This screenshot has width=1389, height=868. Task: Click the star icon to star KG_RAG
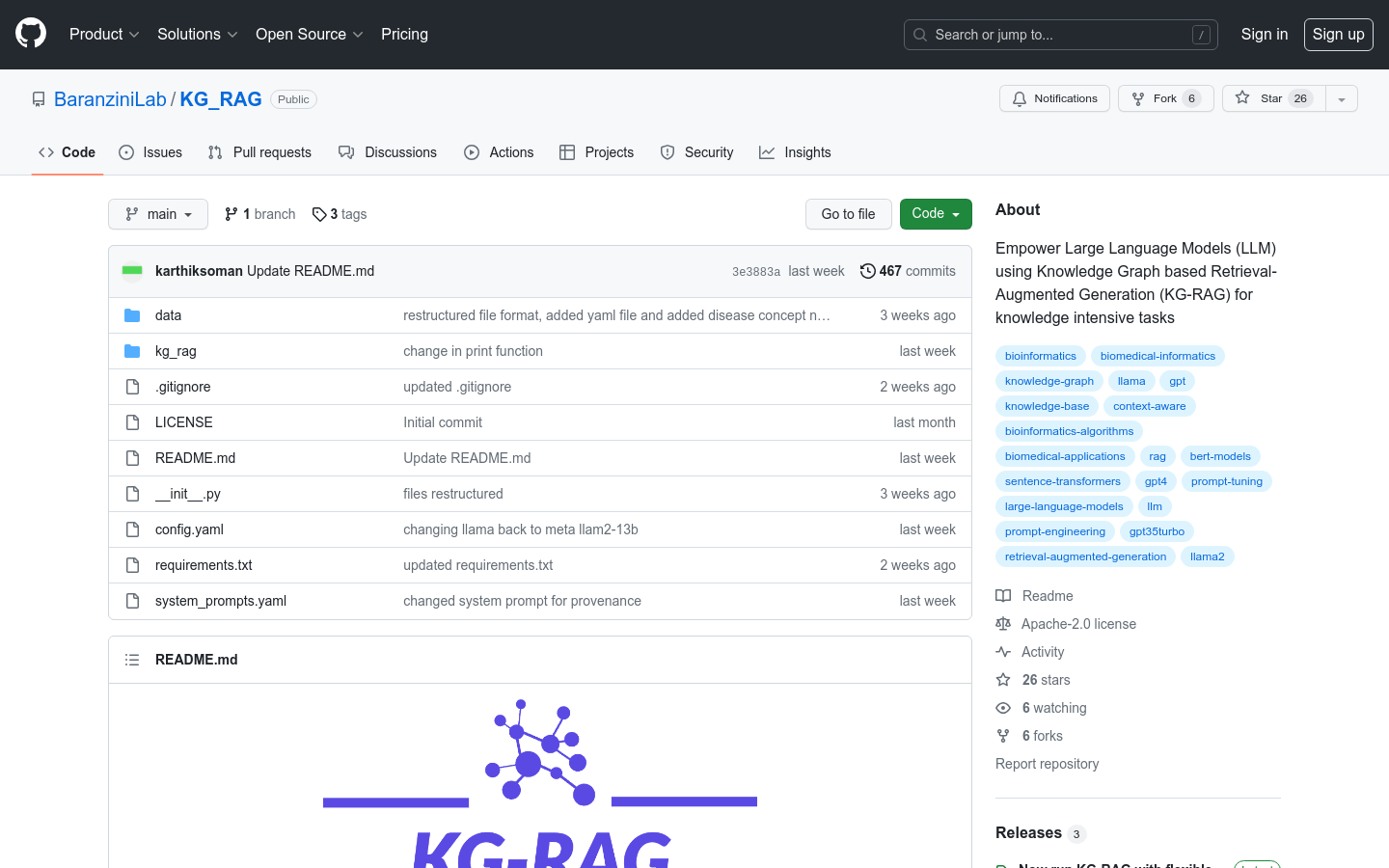point(1242,97)
